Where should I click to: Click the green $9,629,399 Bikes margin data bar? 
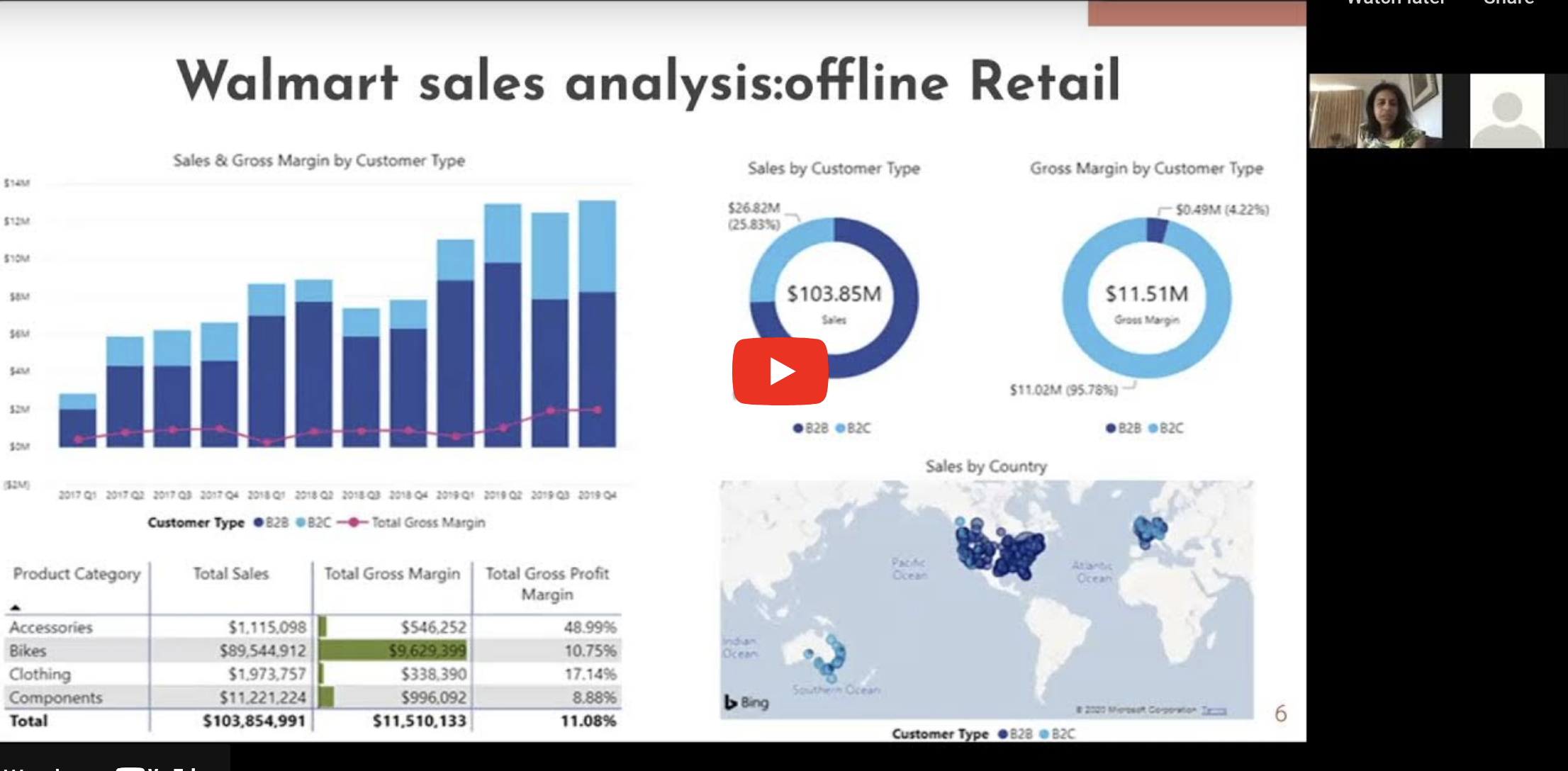[393, 651]
